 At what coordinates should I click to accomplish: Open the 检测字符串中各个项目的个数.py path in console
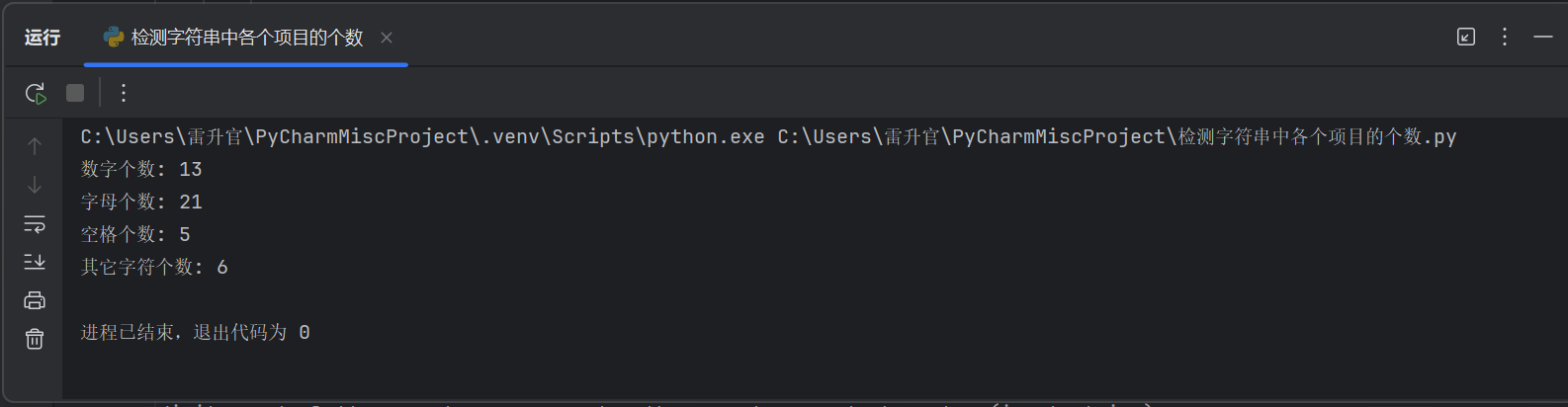coord(1116,136)
